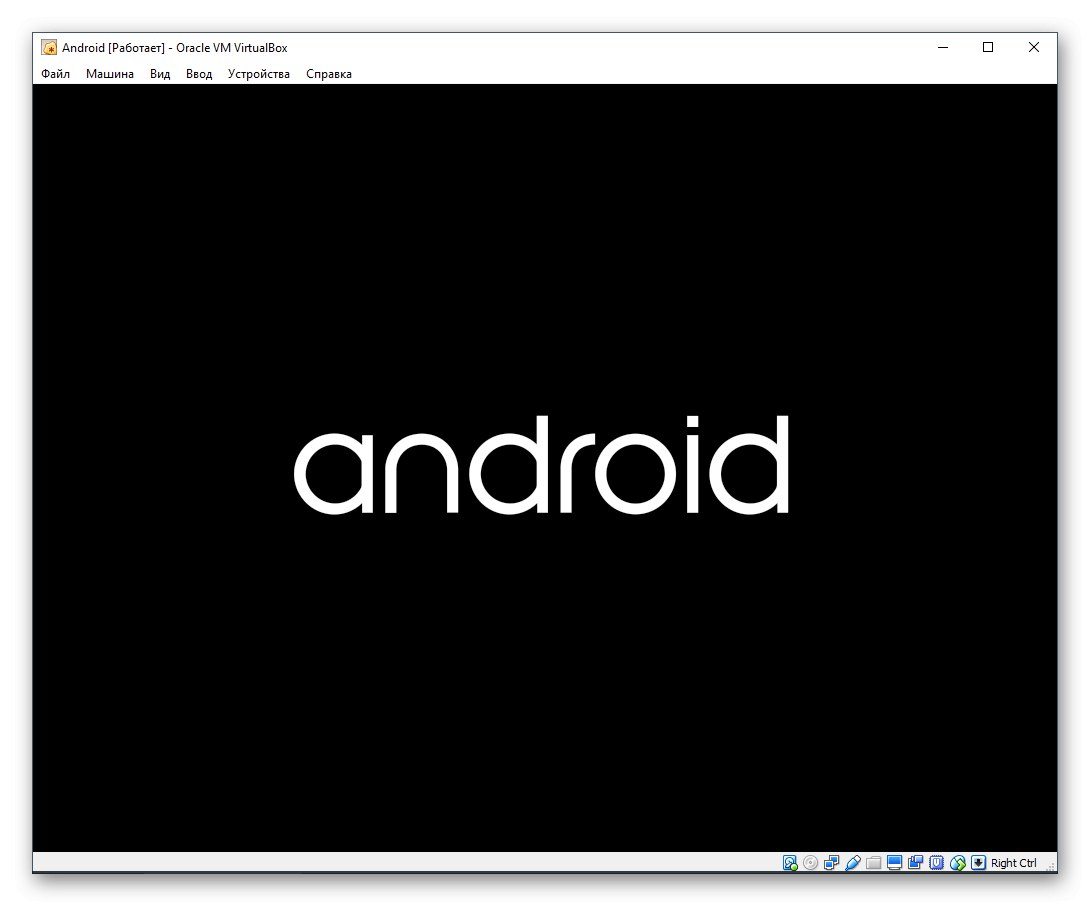Open the Файл menu

(56, 74)
